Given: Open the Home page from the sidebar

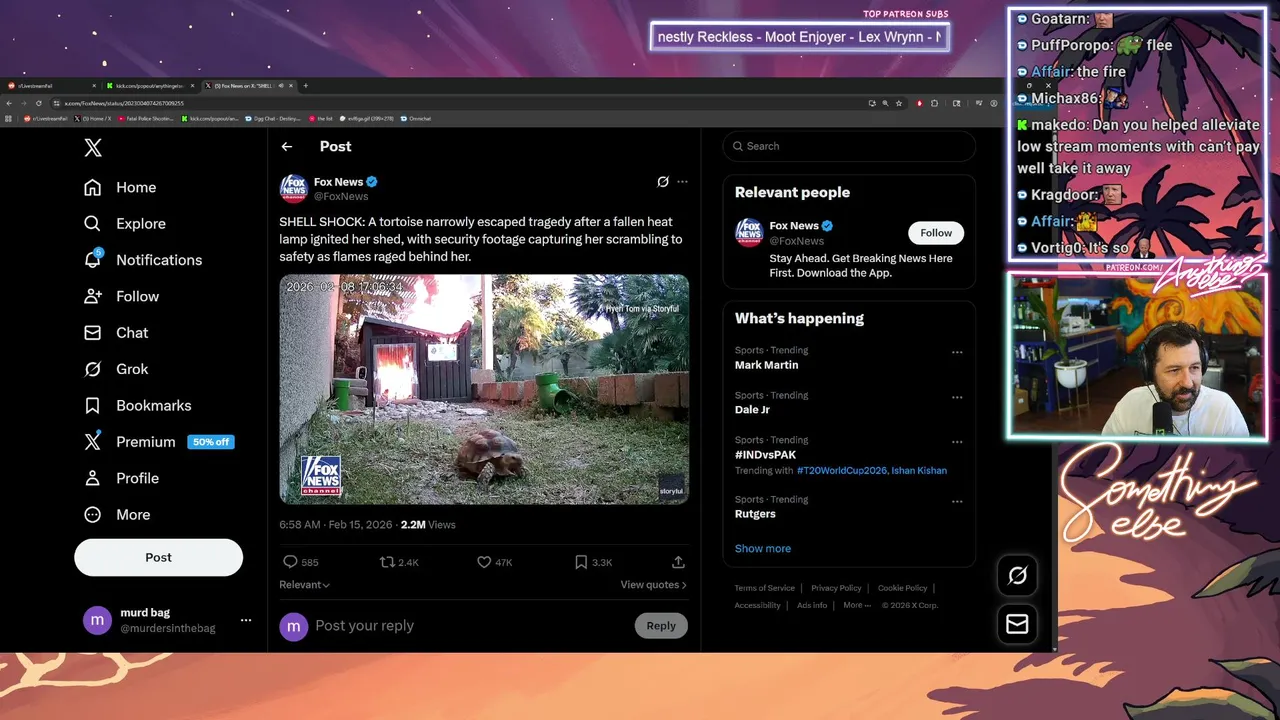Looking at the screenshot, I should [120, 187].
